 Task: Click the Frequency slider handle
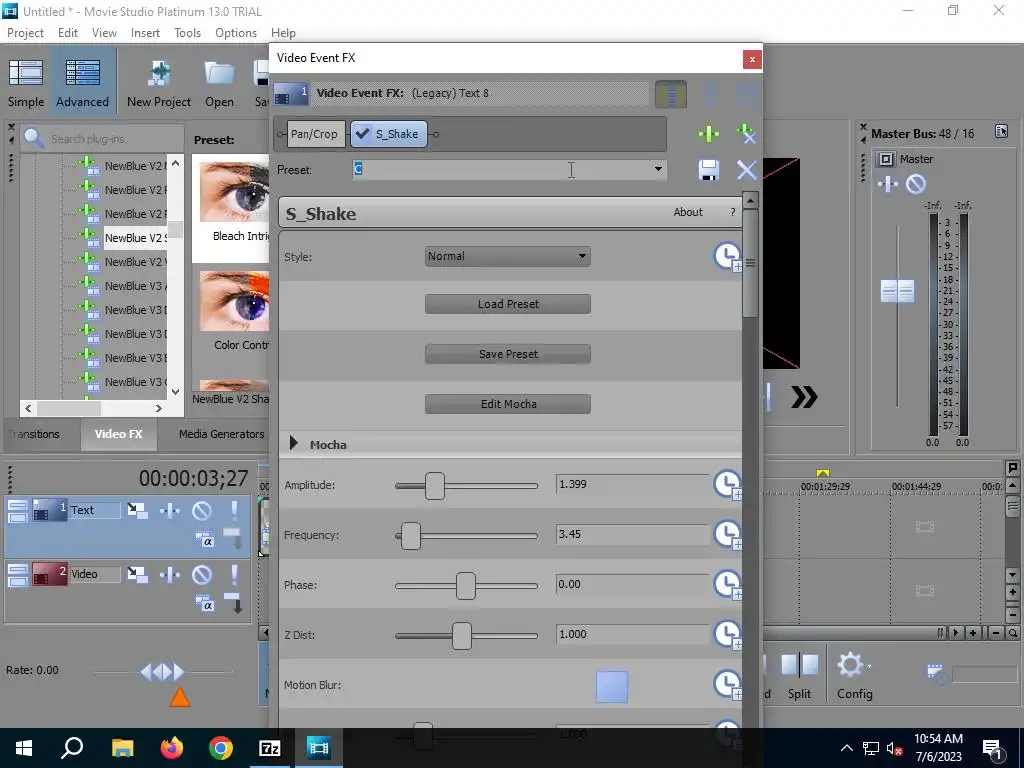click(x=411, y=536)
